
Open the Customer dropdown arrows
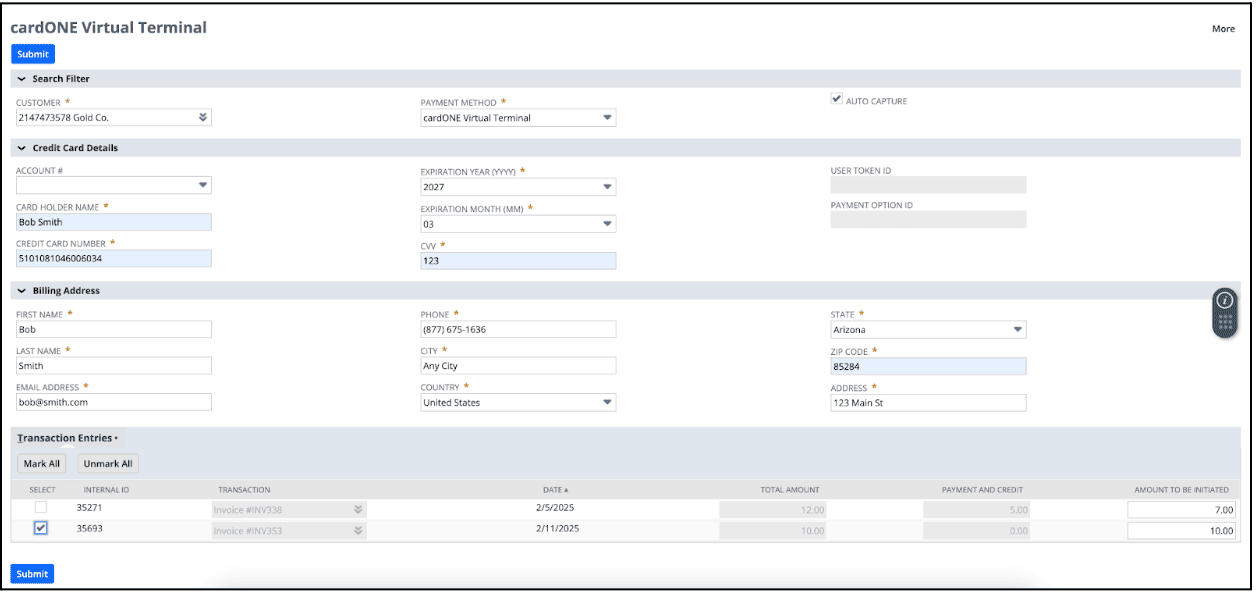203,117
